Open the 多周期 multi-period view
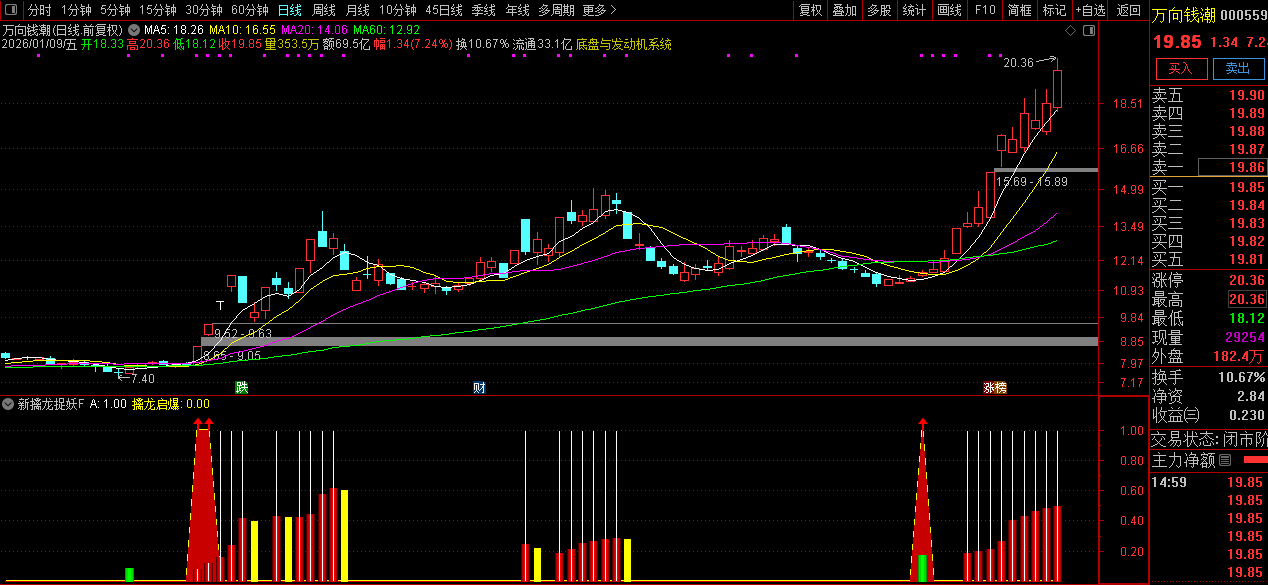This screenshot has height=585, width=1268. tap(556, 10)
